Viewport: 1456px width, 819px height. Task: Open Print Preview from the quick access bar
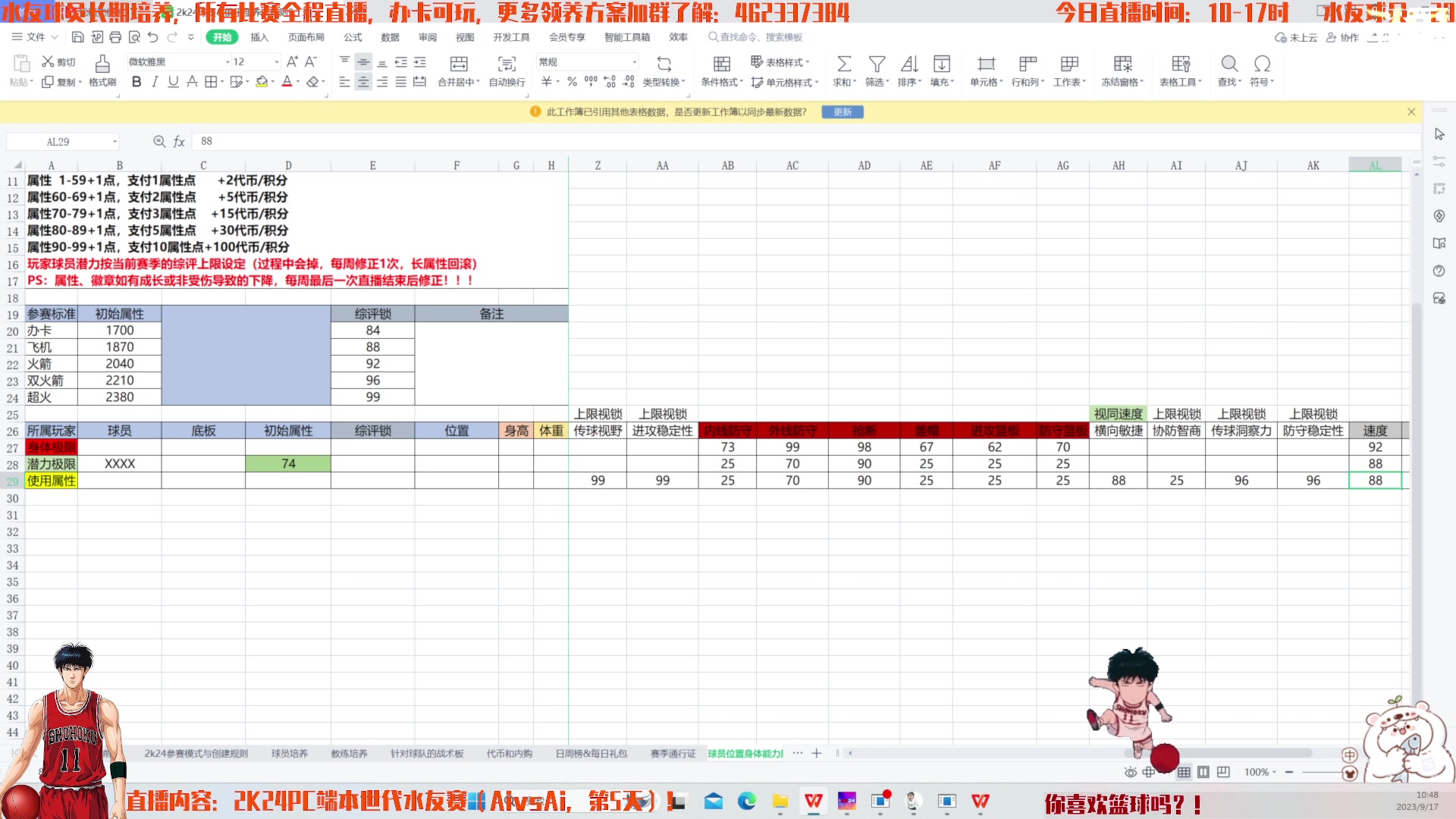(x=134, y=37)
